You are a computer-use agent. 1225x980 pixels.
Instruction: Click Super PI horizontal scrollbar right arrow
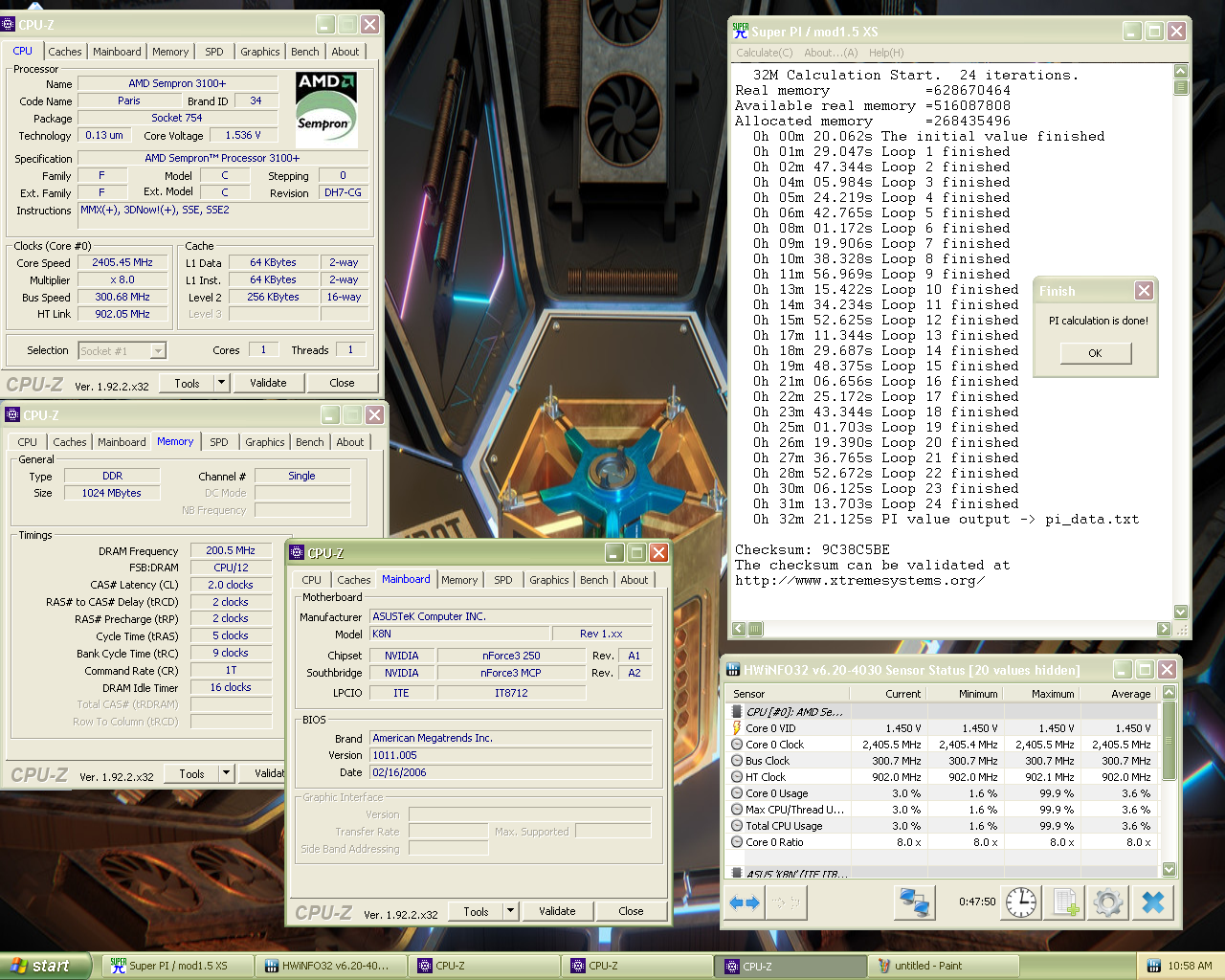[1164, 629]
